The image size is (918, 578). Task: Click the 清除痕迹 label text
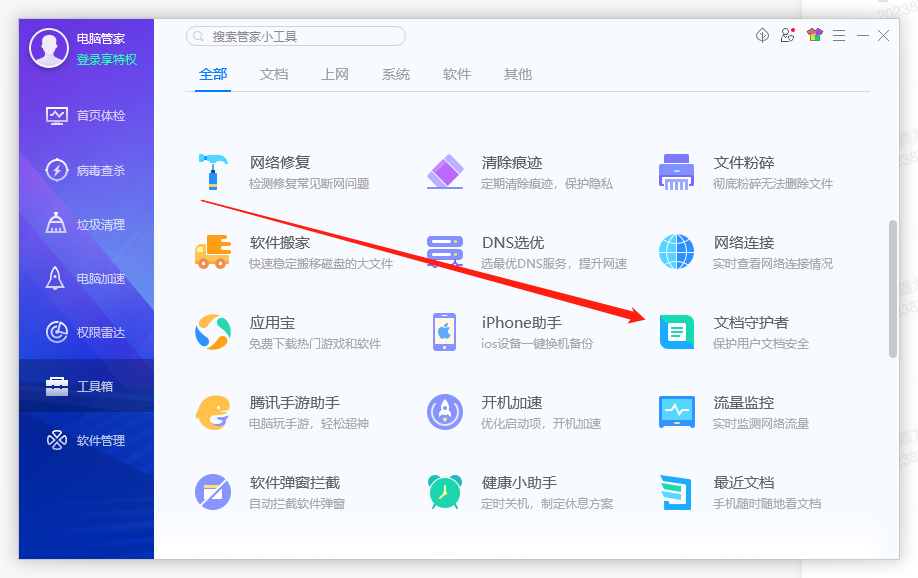[x=512, y=162]
